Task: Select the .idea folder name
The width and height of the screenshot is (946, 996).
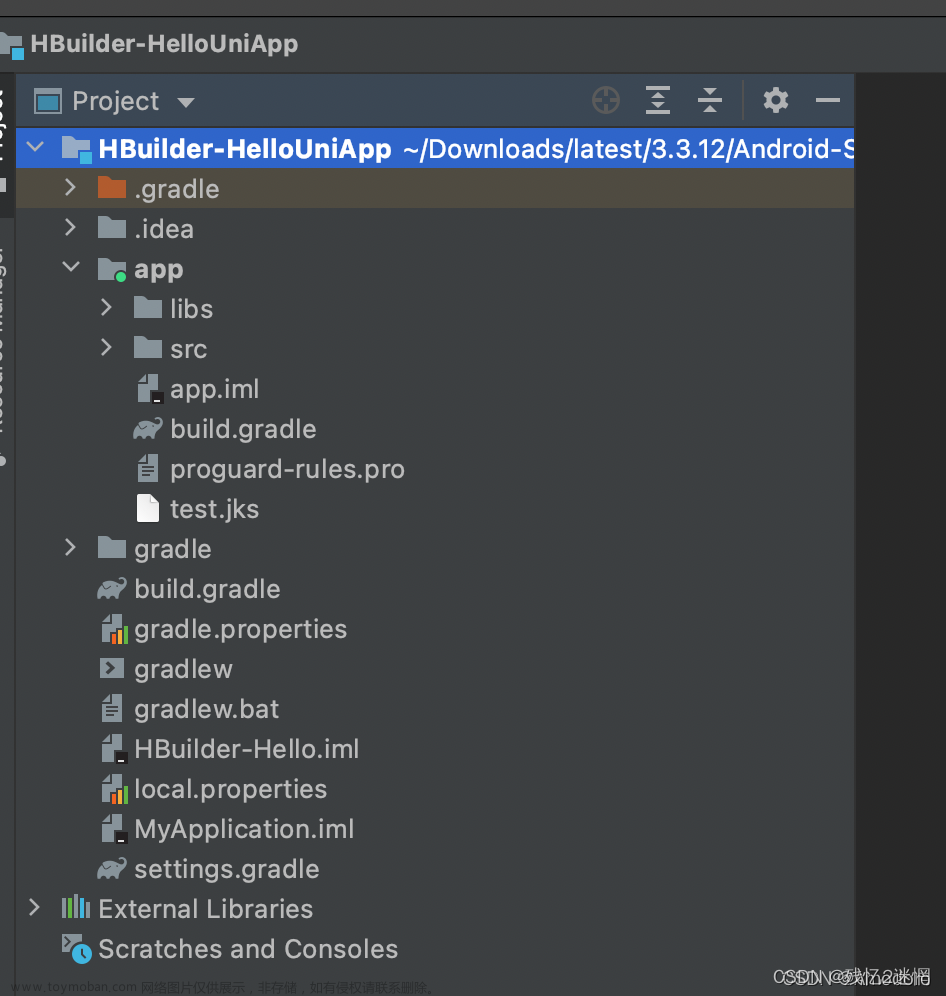Action: point(164,229)
